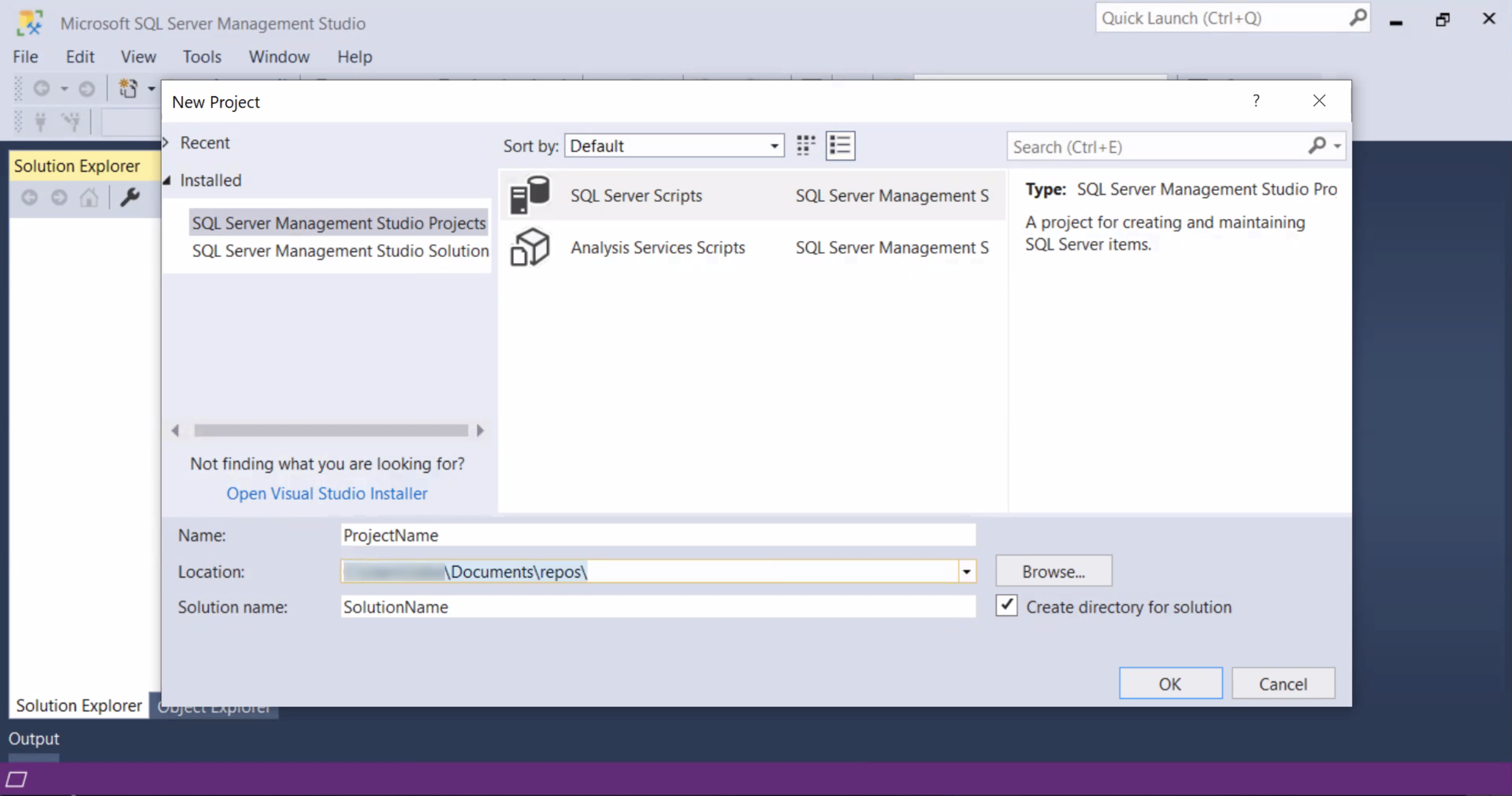
Task: Click Solution Explorer Home icon
Action: 89,197
